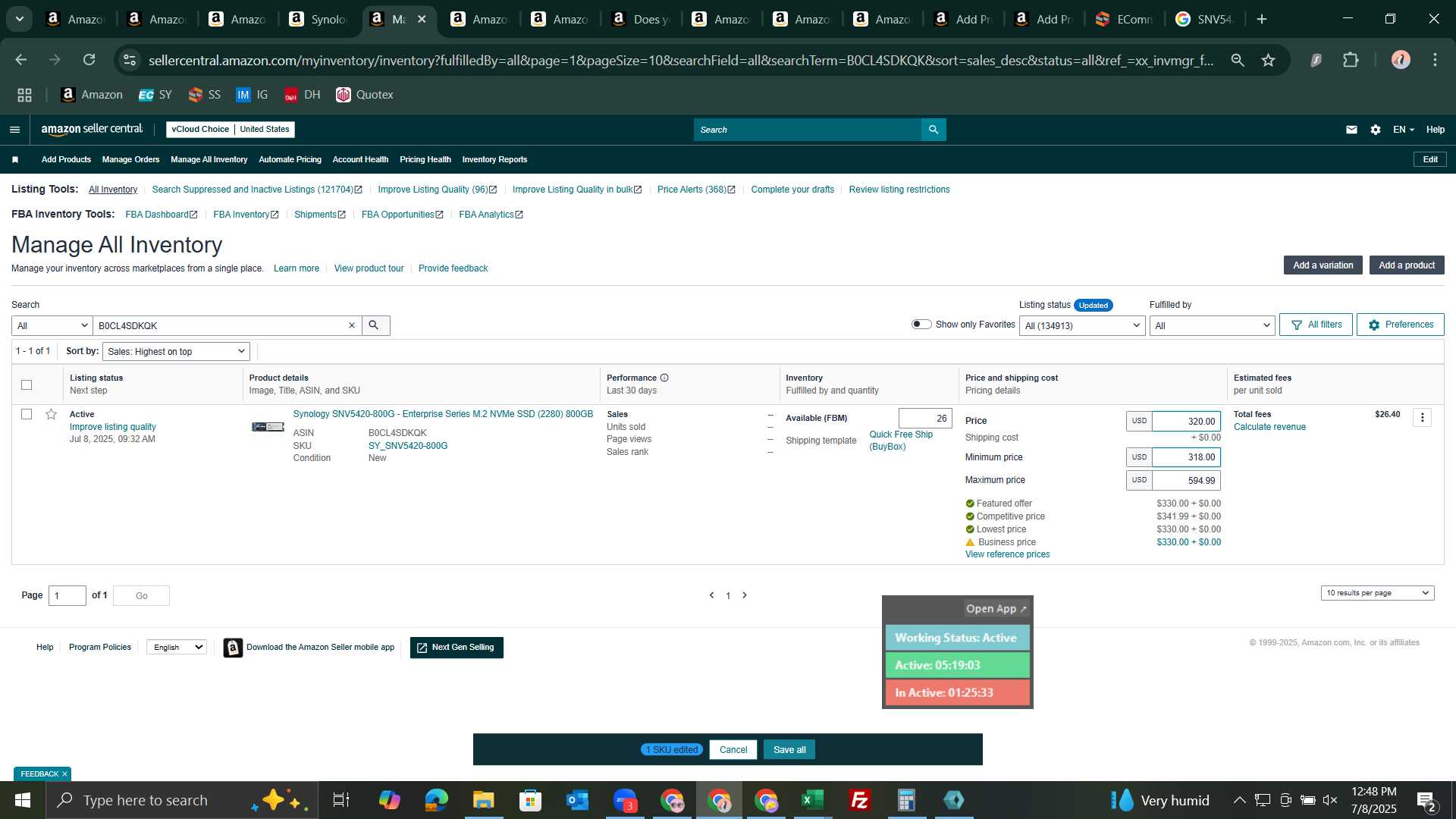Open the EN language dropdown in header
This screenshot has height=819, width=1456.
pyautogui.click(x=1403, y=130)
